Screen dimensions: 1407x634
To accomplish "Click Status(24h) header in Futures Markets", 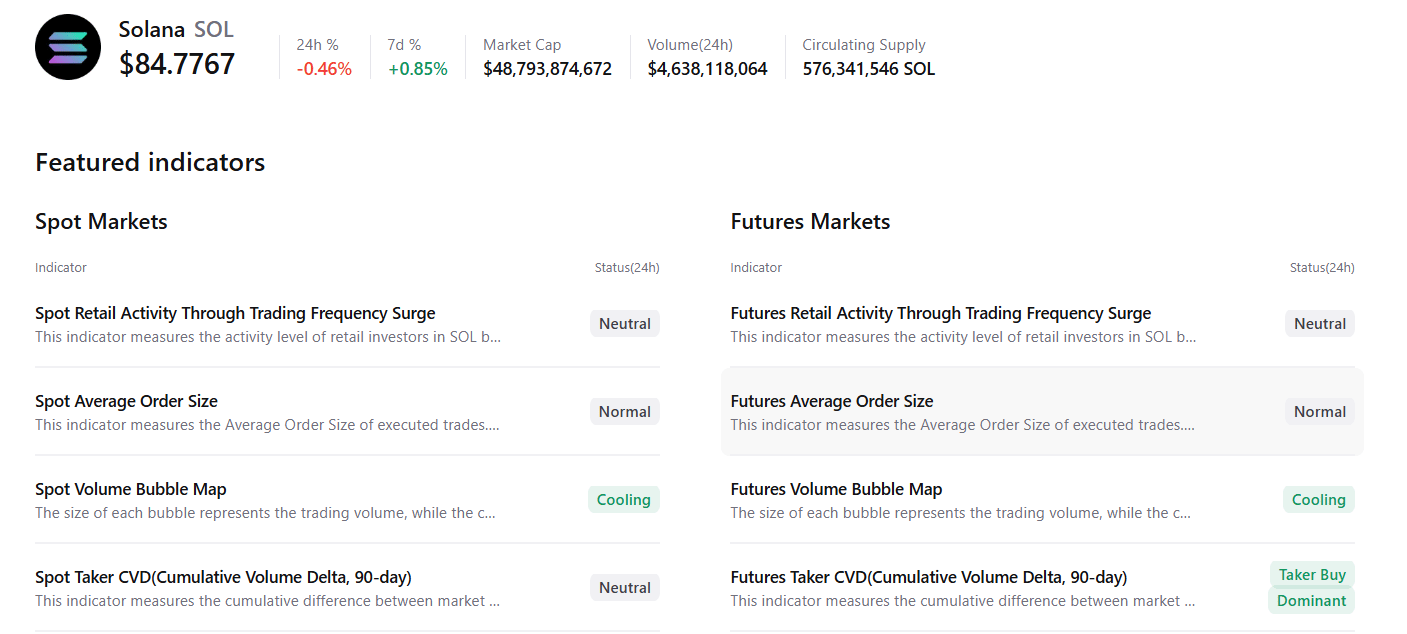I will click(x=1322, y=267).
